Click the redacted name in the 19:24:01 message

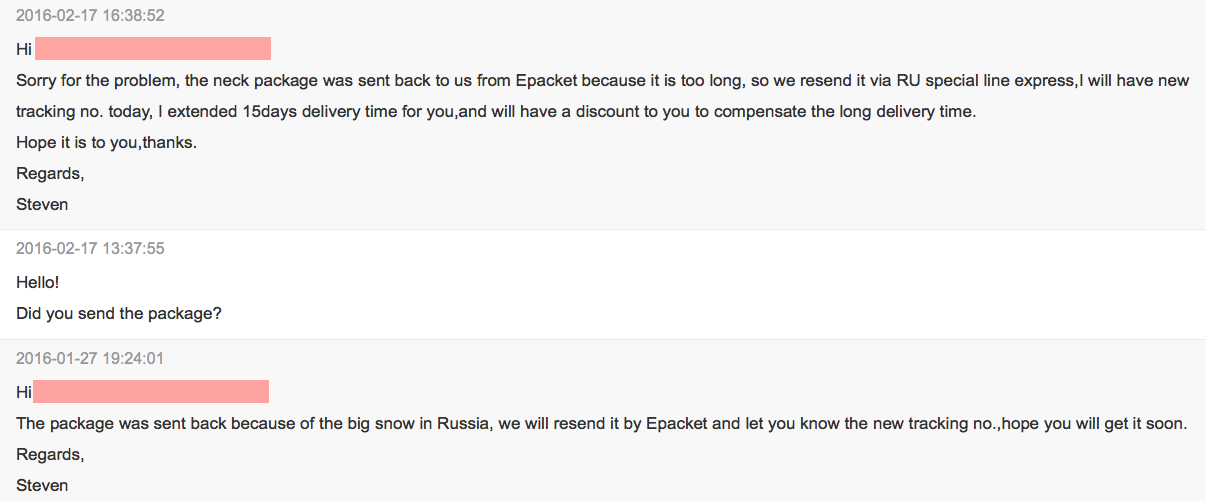(151, 392)
